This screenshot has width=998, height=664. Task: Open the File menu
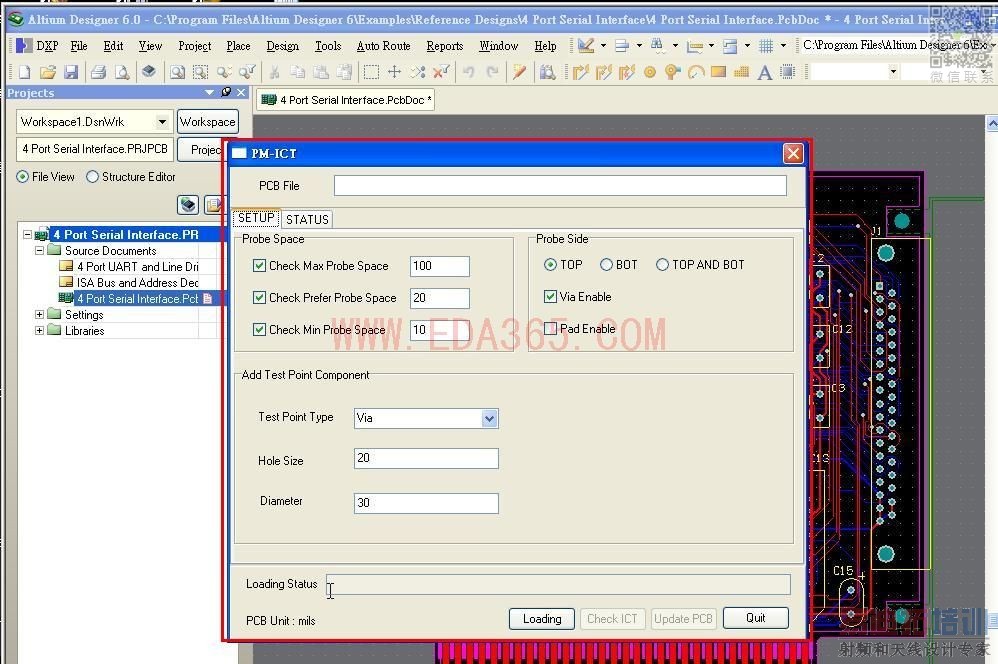pos(79,46)
